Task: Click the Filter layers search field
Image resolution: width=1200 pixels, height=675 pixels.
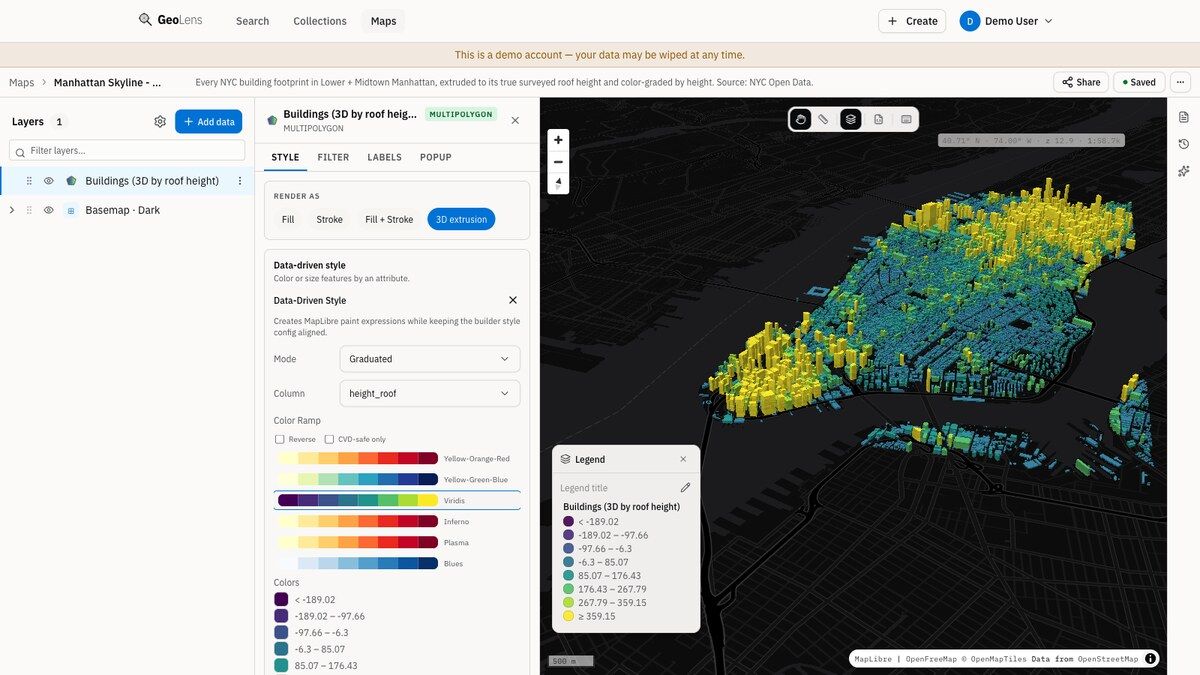Action: point(127,150)
